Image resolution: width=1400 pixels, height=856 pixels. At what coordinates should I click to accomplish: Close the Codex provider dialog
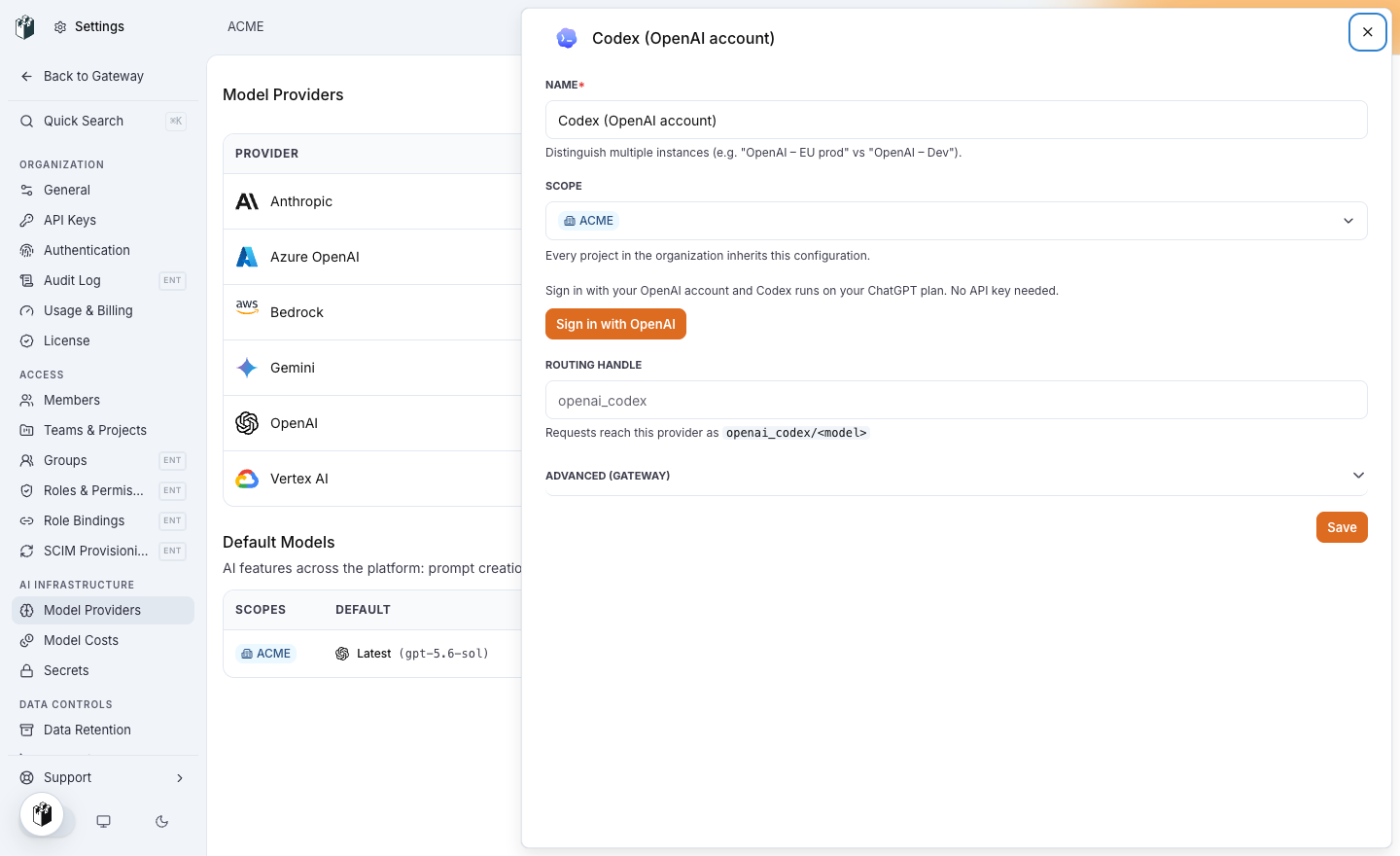1367,32
